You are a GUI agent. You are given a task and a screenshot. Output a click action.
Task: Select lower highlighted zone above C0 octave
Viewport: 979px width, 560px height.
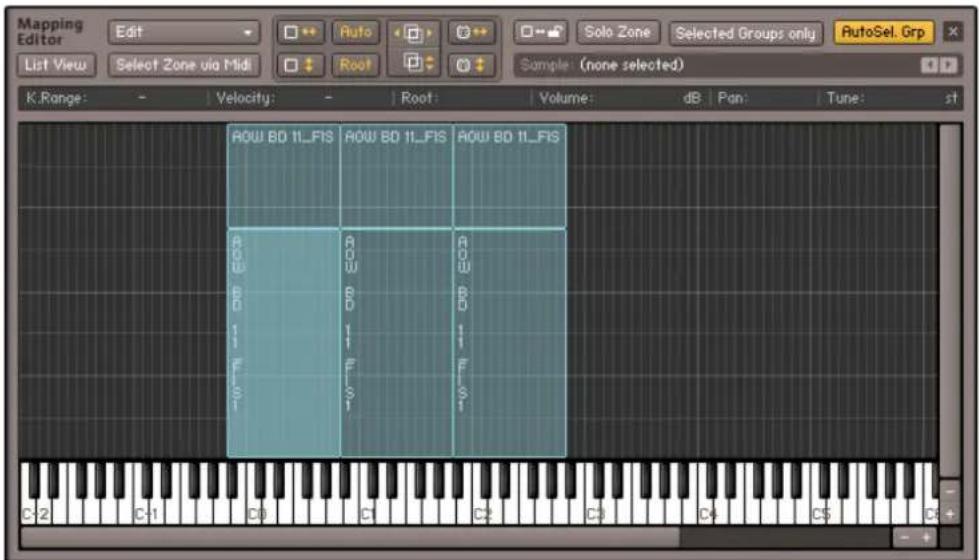pyautogui.click(x=283, y=343)
